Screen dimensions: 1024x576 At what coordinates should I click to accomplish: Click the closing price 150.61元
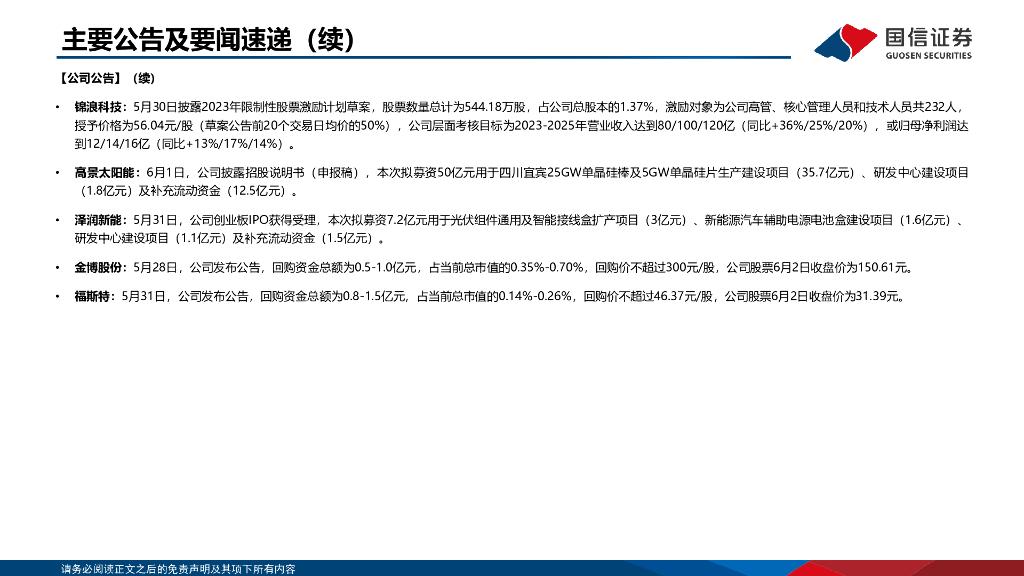[883, 268]
